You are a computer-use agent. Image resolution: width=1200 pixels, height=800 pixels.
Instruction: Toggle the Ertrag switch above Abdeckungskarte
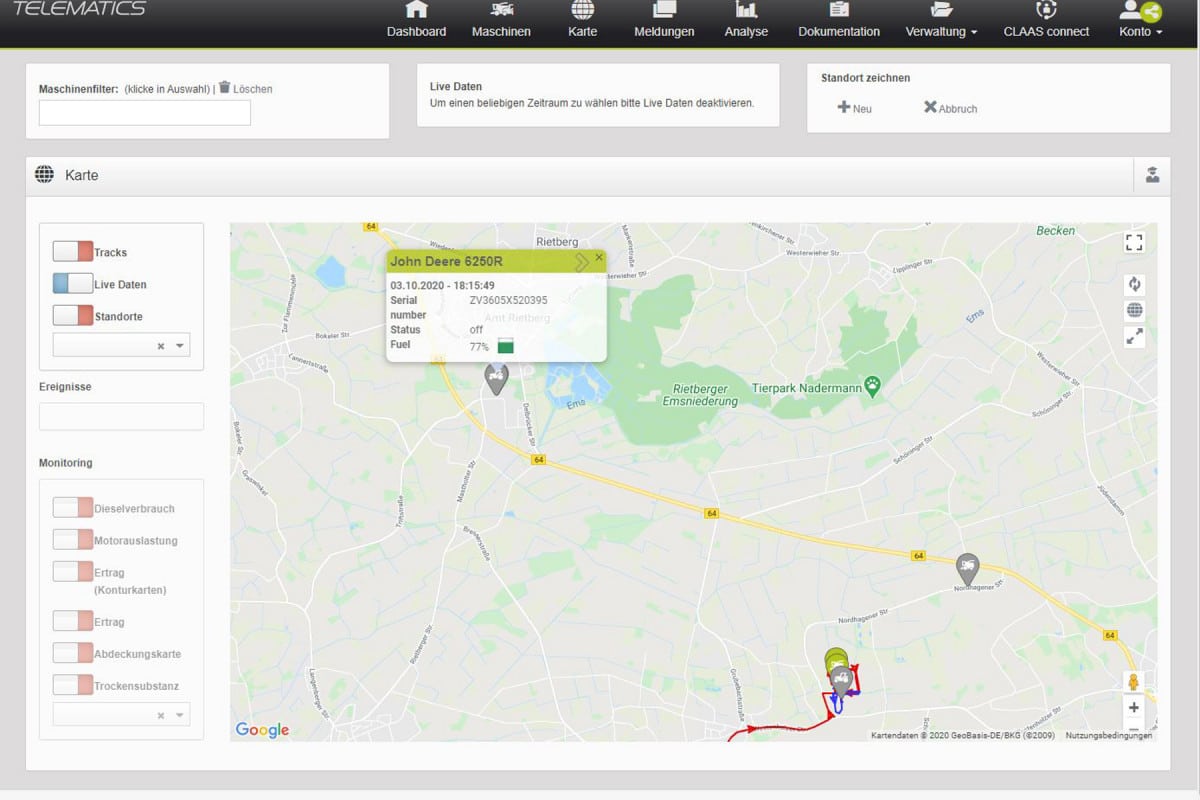72,621
